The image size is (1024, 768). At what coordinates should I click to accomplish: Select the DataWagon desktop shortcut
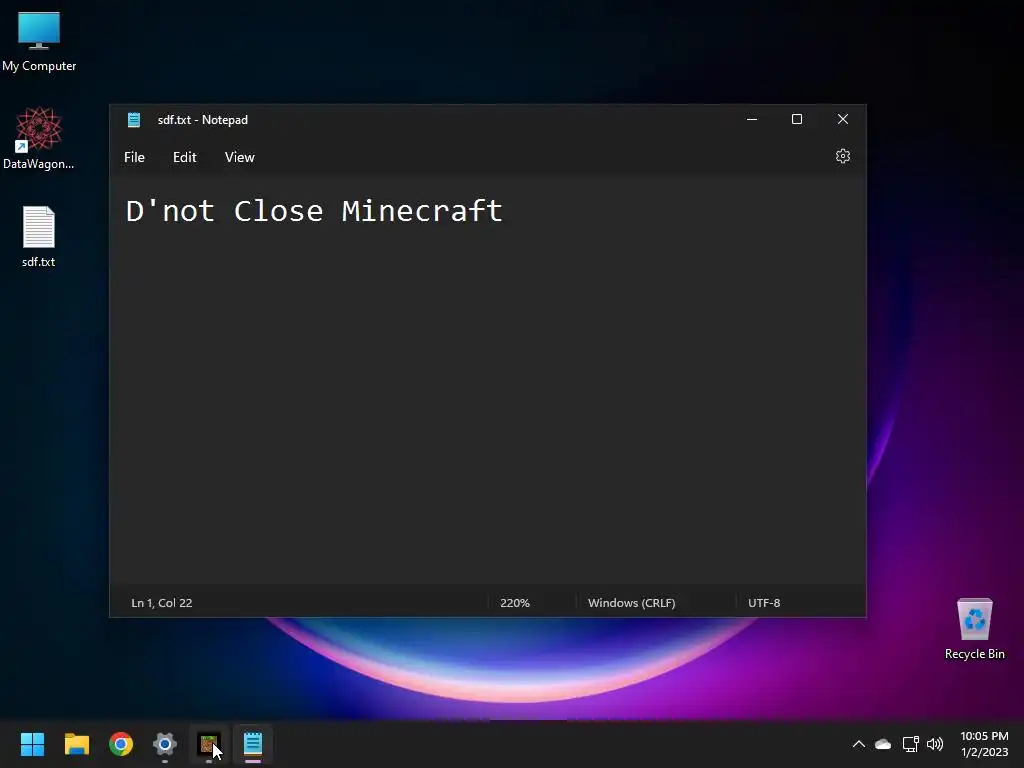coord(39,138)
